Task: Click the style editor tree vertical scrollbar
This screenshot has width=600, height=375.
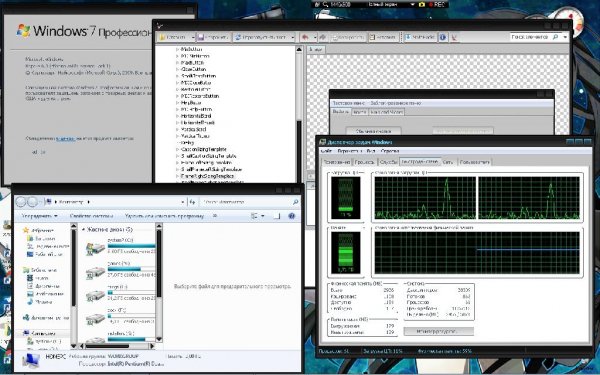Action: click(x=299, y=114)
